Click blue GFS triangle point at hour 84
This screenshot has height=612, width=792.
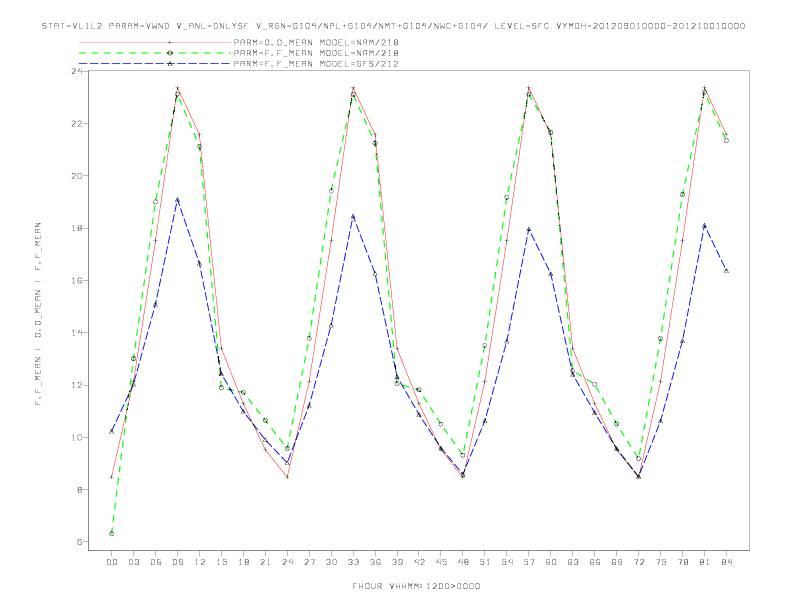click(726, 271)
